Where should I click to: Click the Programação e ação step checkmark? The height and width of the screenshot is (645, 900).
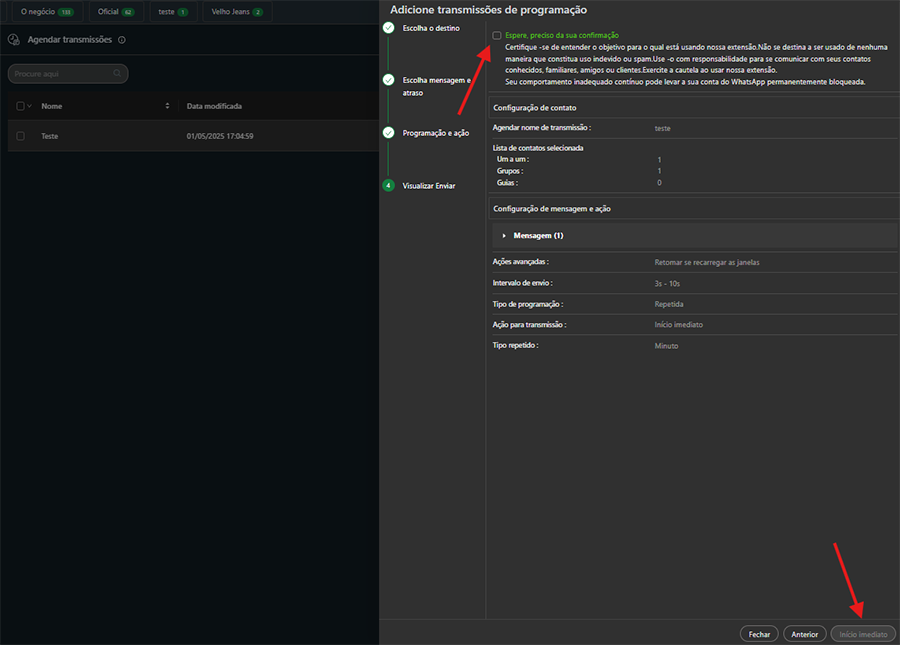[388, 132]
